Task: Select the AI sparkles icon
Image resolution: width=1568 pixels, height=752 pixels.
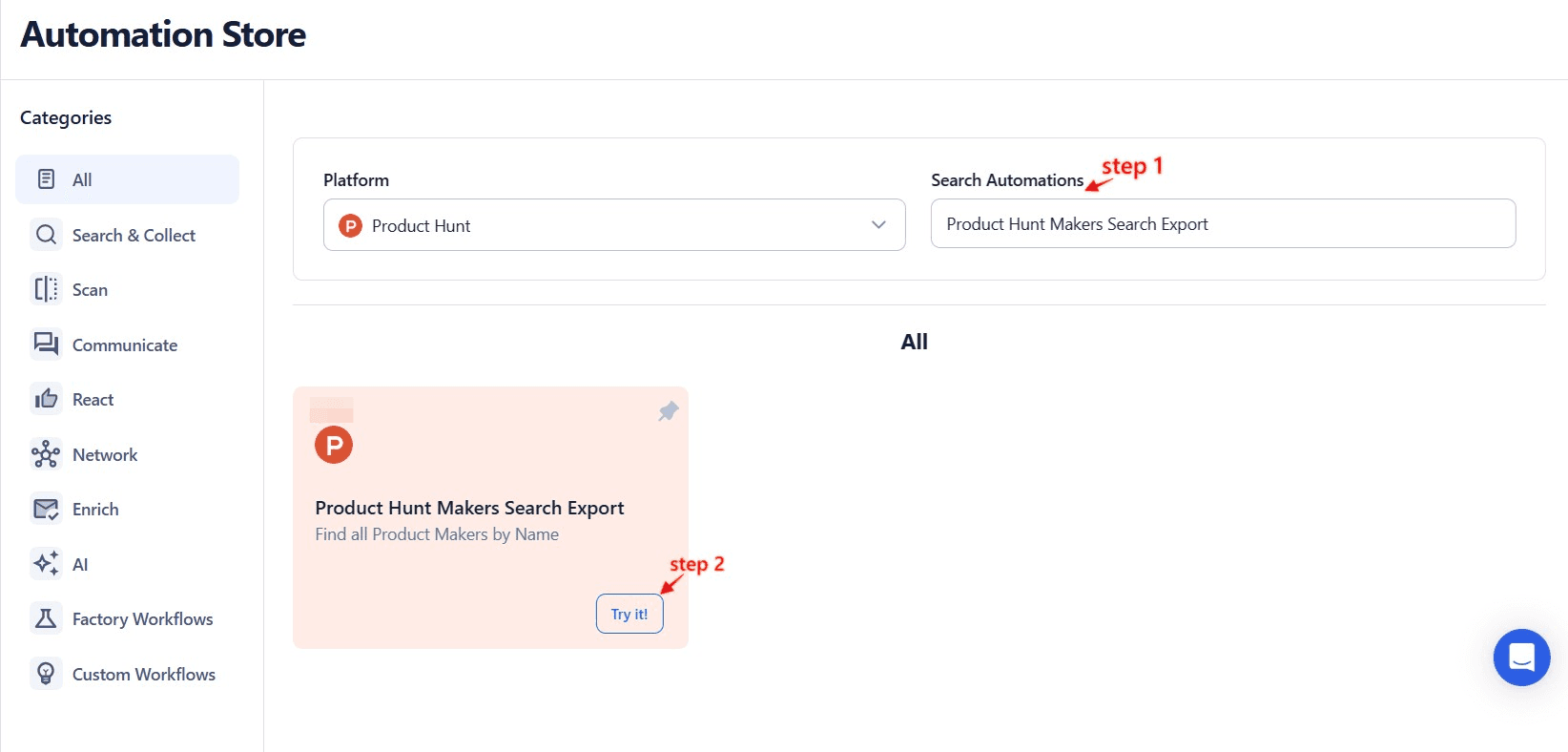Action: tap(46, 564)
